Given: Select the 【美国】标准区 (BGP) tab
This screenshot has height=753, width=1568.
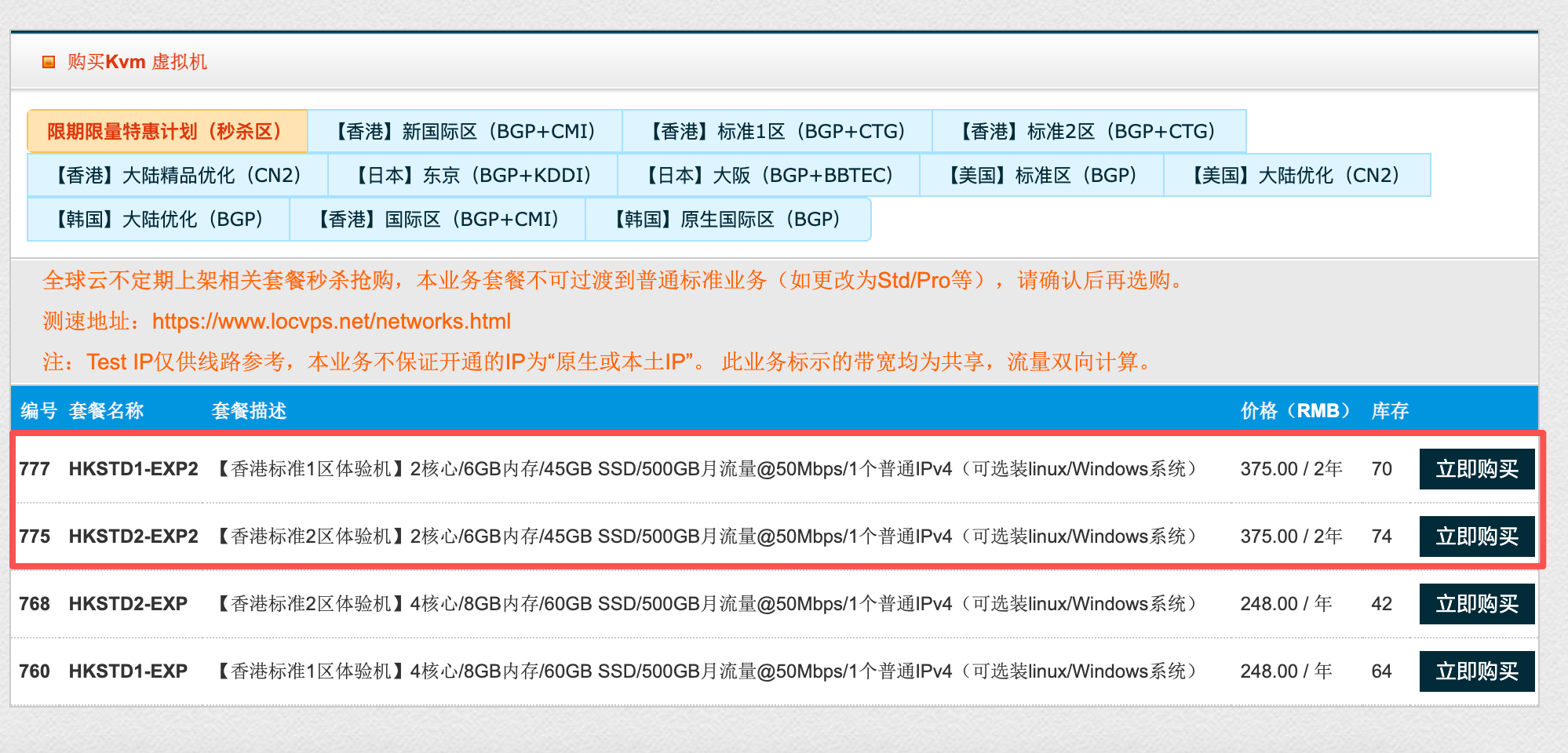Looking at the screenshot, I should point(1041,175).
